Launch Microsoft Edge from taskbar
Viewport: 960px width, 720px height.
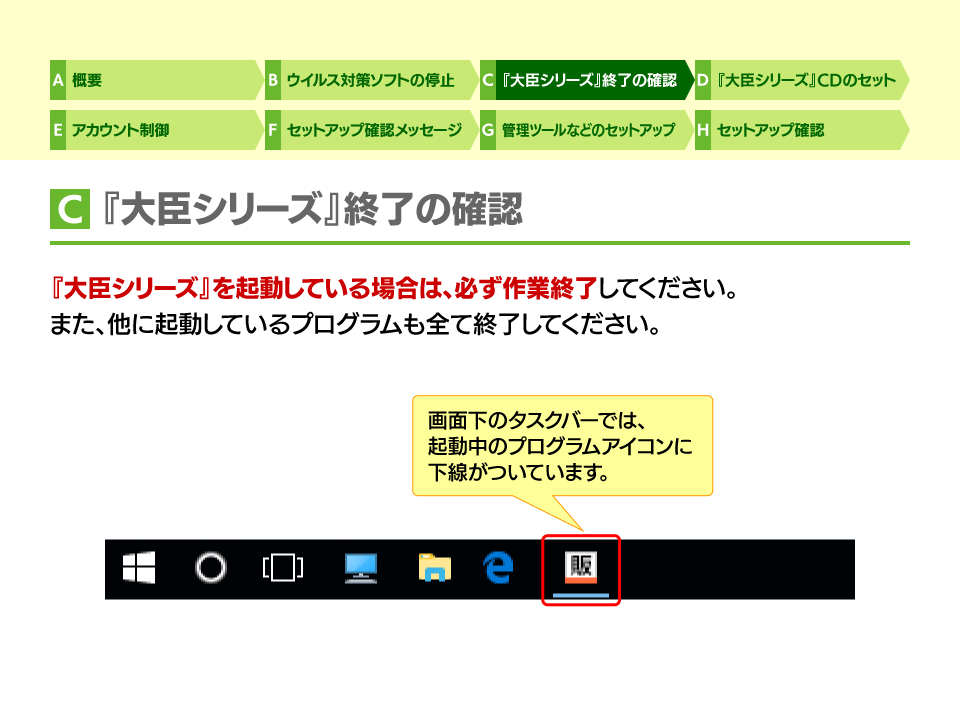click(x=498, y=567)
